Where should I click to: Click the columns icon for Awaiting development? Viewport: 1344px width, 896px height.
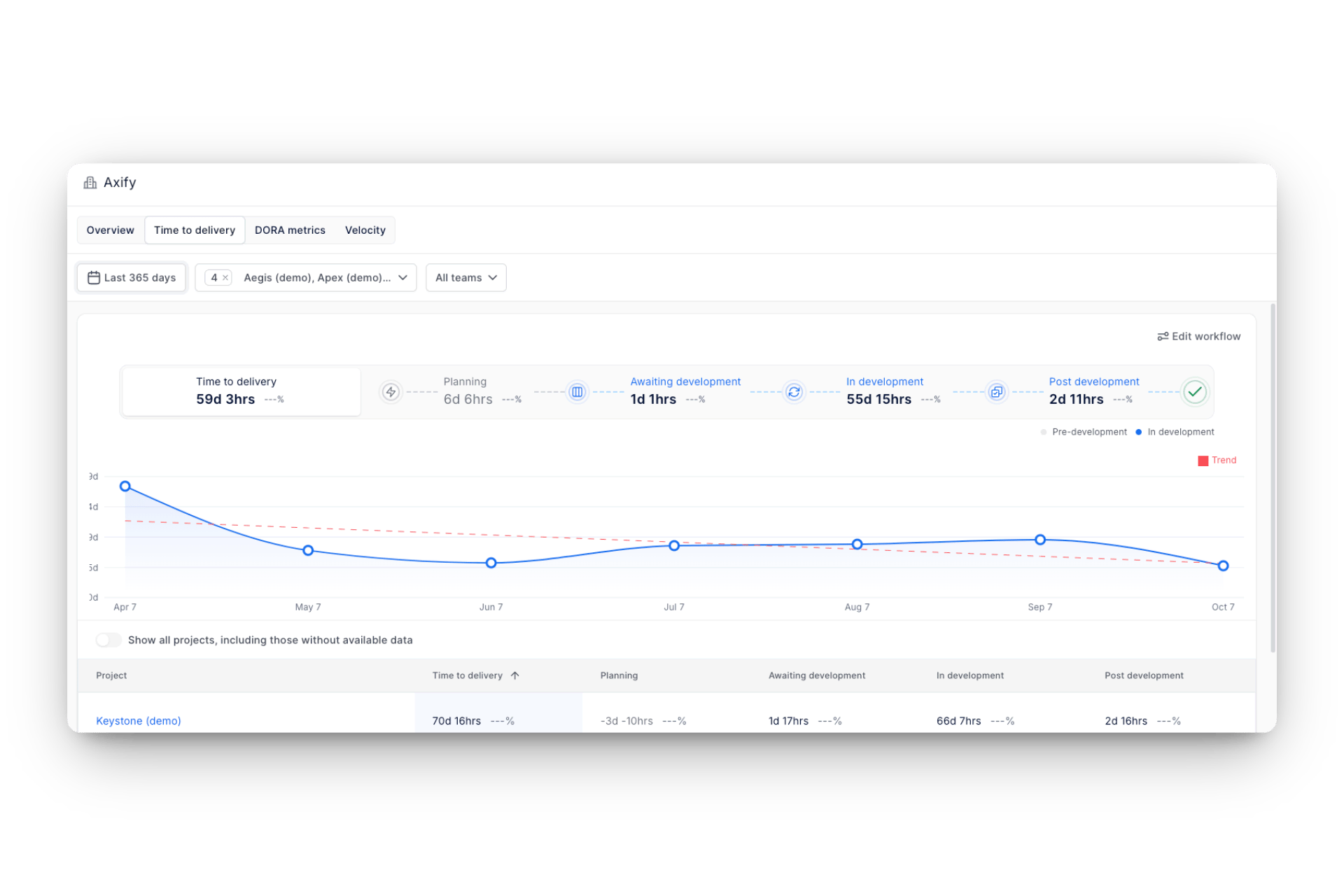577,392
